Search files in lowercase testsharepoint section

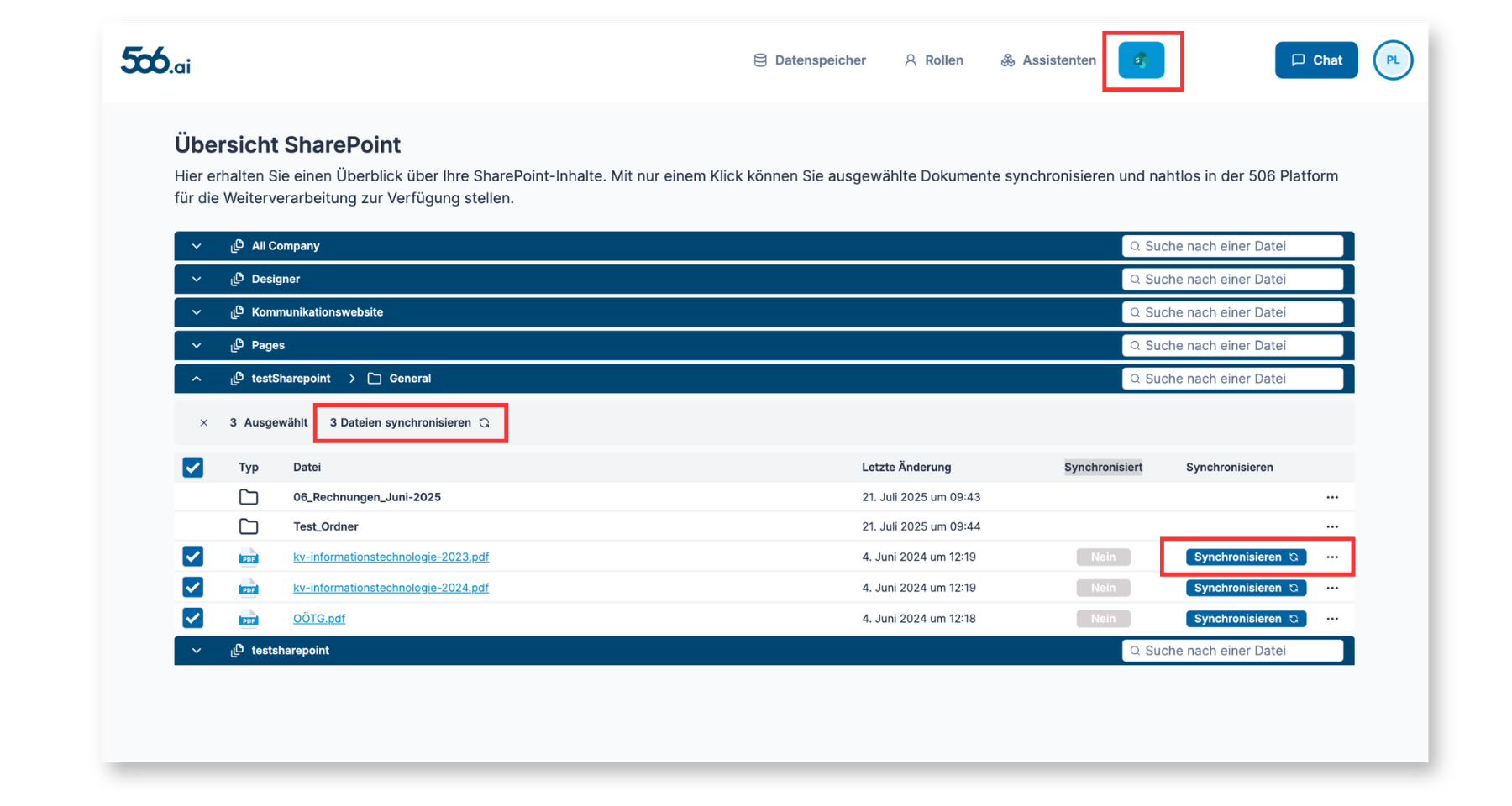click(1232, 651)
